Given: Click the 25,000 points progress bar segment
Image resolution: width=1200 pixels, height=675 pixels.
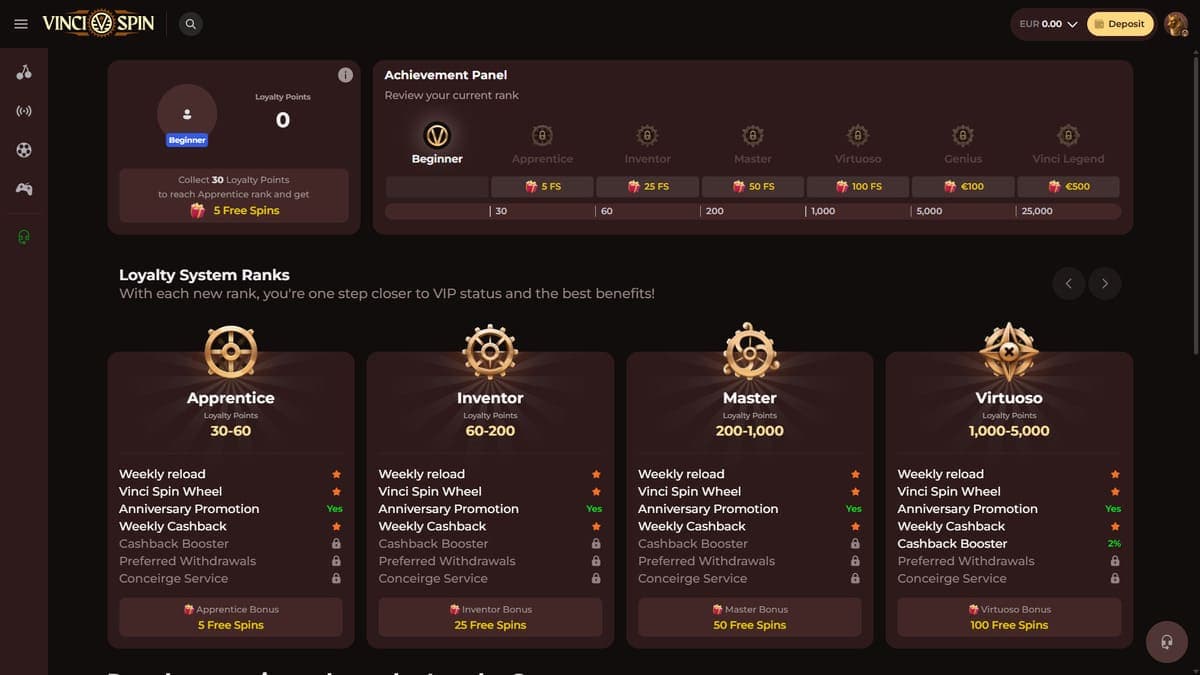Looking at the screenshot, I should (1069, 211).
